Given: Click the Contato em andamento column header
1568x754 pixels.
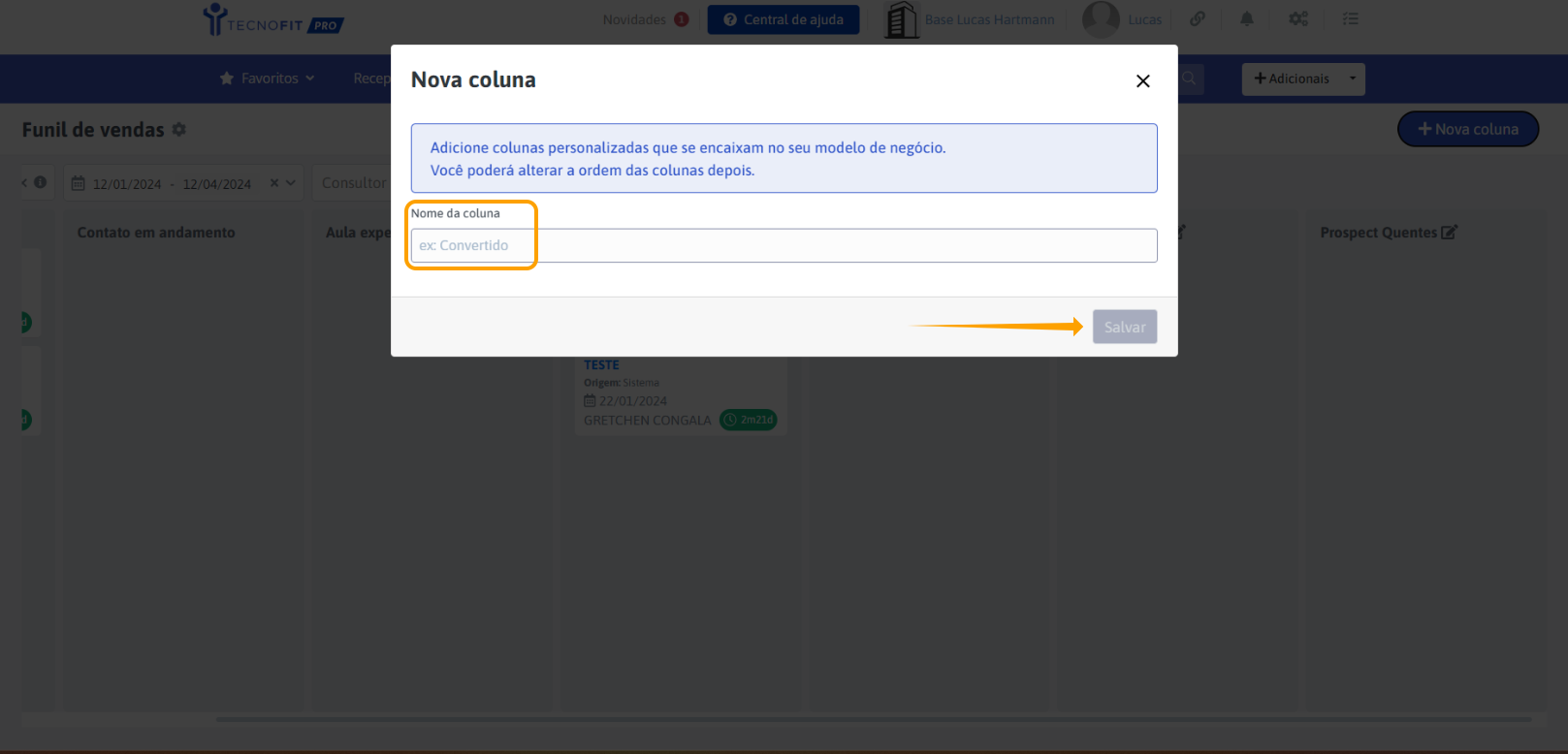Looking at the screenshot, I should (x=156, y=233).
